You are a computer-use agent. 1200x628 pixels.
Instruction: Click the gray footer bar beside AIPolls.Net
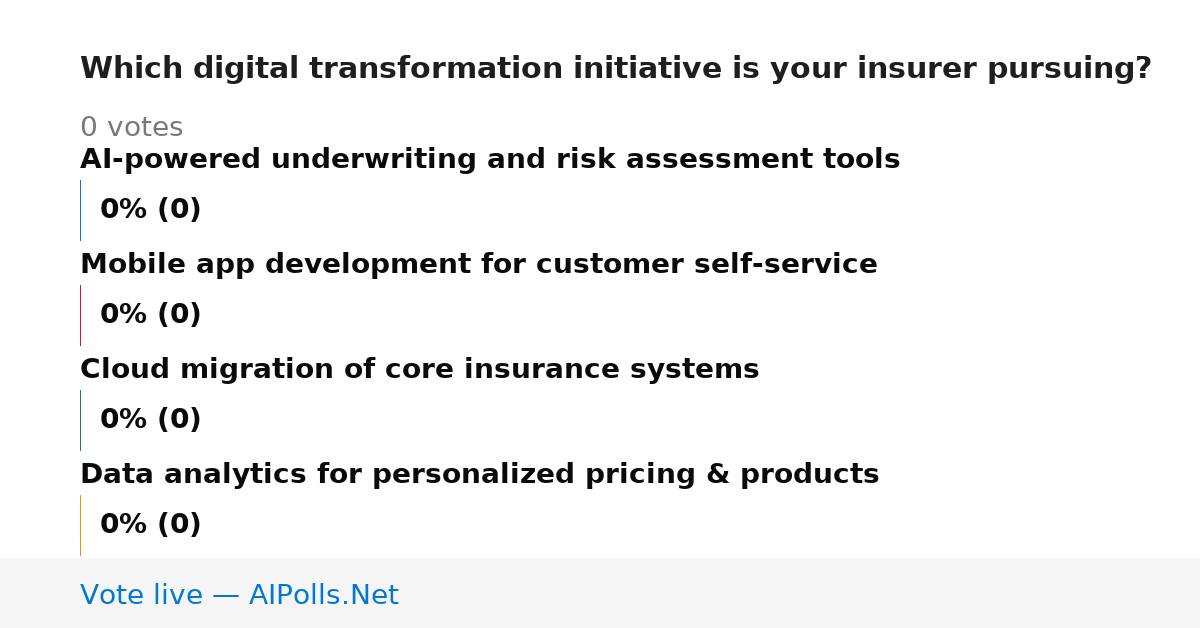click(800, 593)
